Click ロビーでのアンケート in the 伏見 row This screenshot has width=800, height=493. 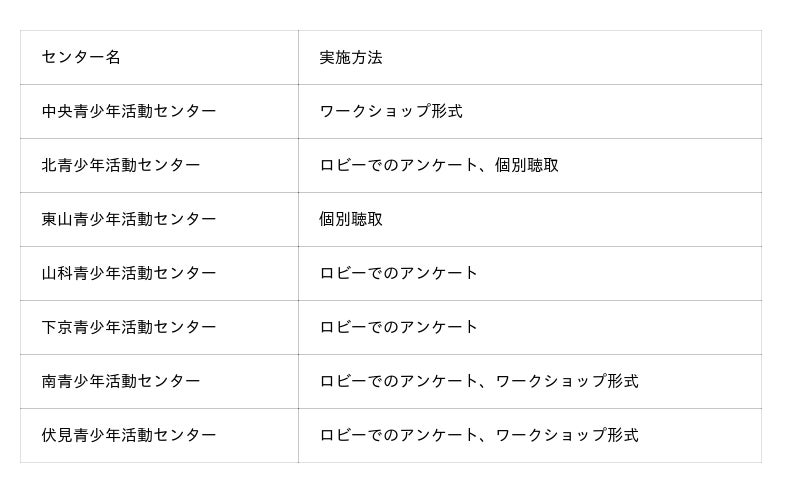coord(399,435)
